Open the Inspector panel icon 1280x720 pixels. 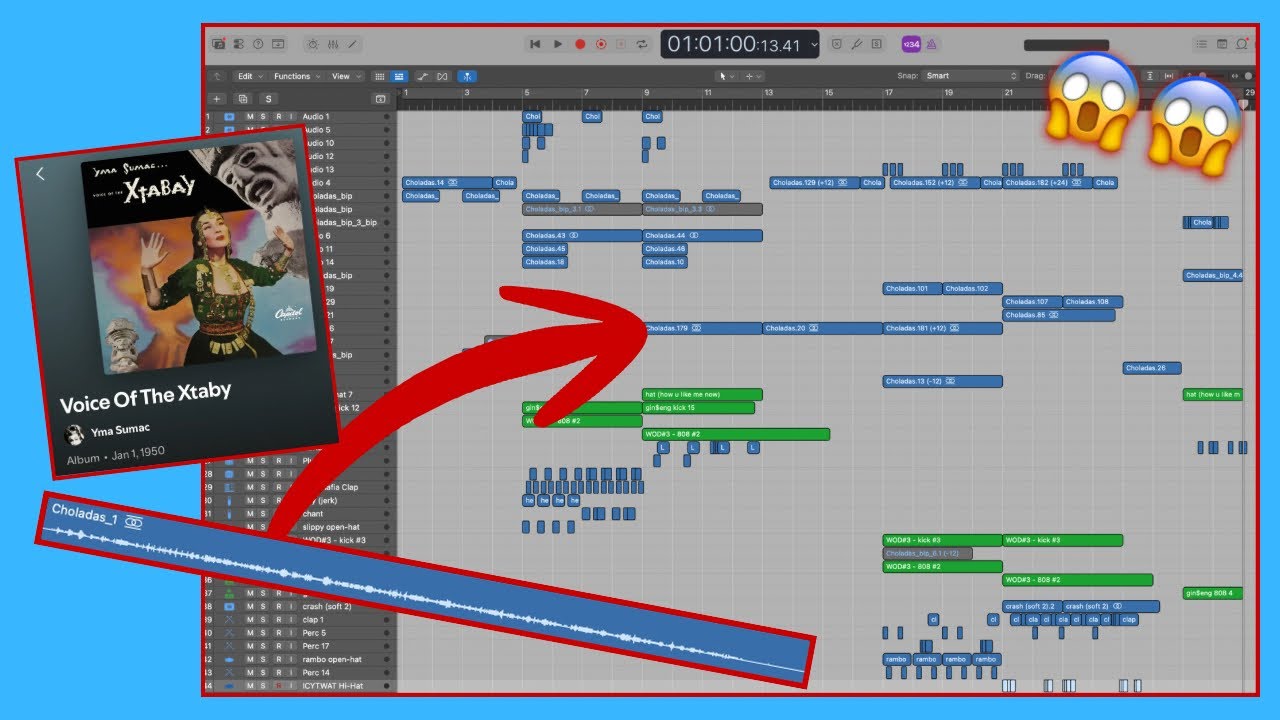238,44
